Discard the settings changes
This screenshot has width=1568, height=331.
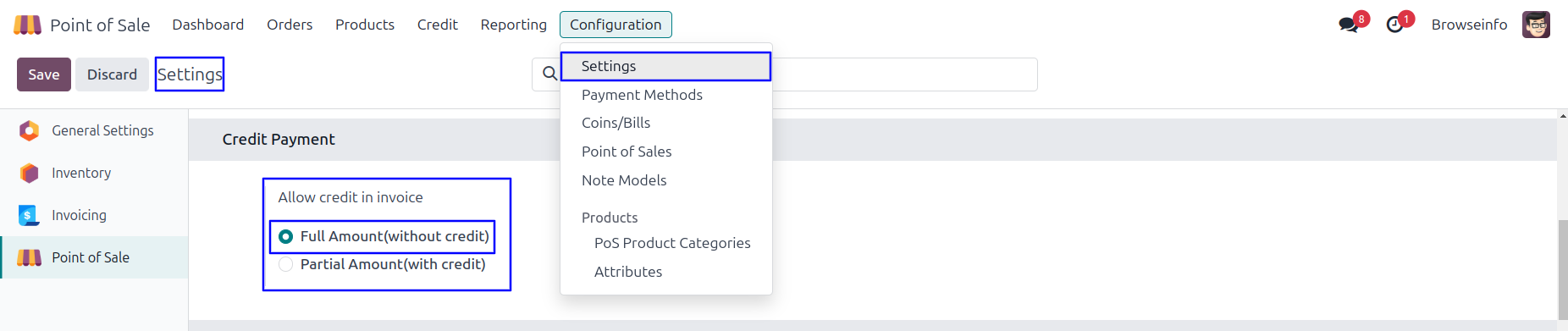pos(112,74)
